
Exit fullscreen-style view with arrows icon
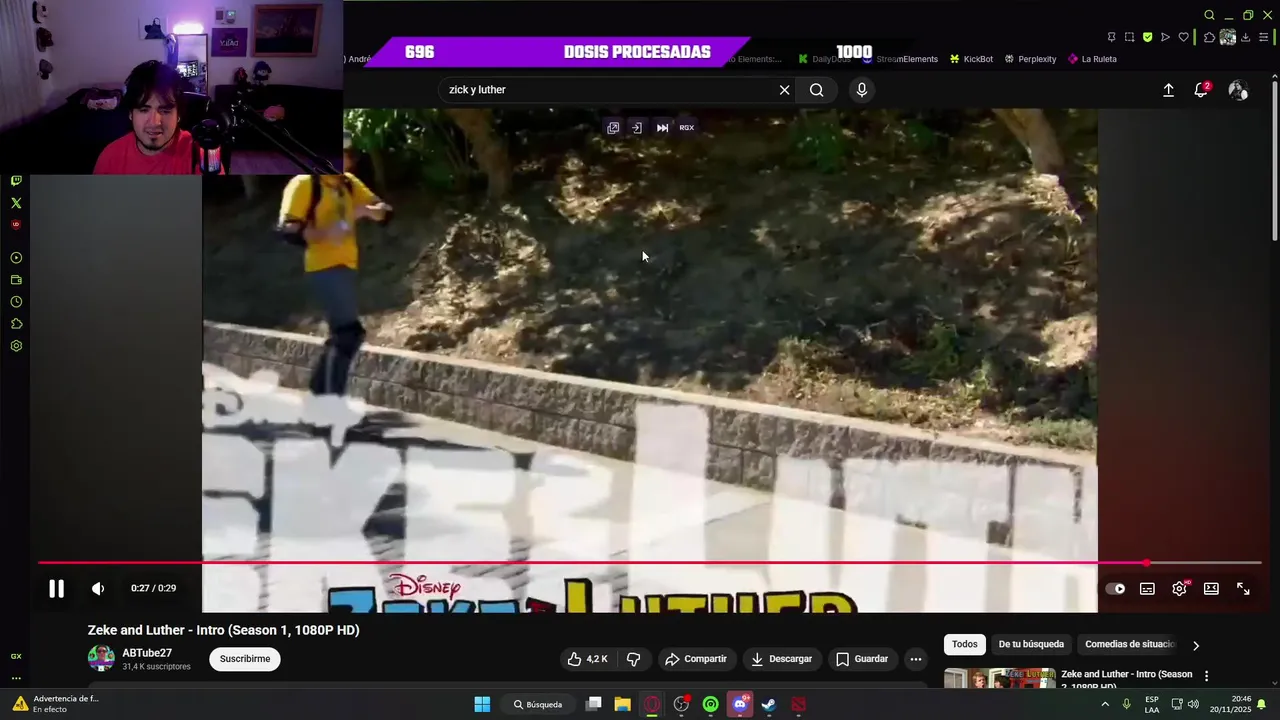[1243, 589]
